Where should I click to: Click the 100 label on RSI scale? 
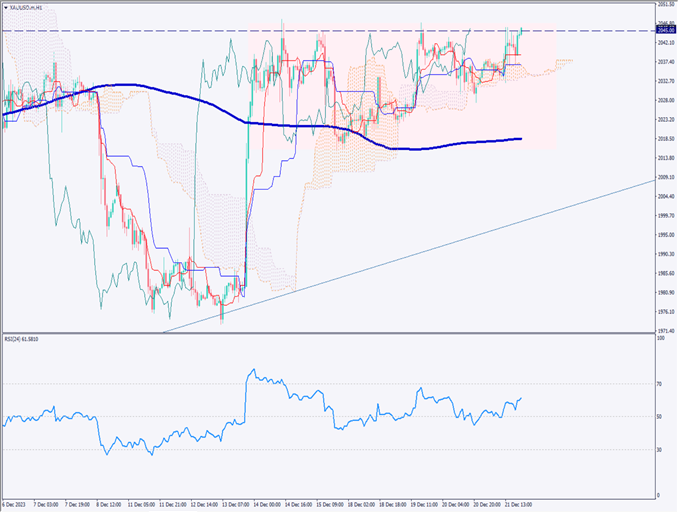660,340
